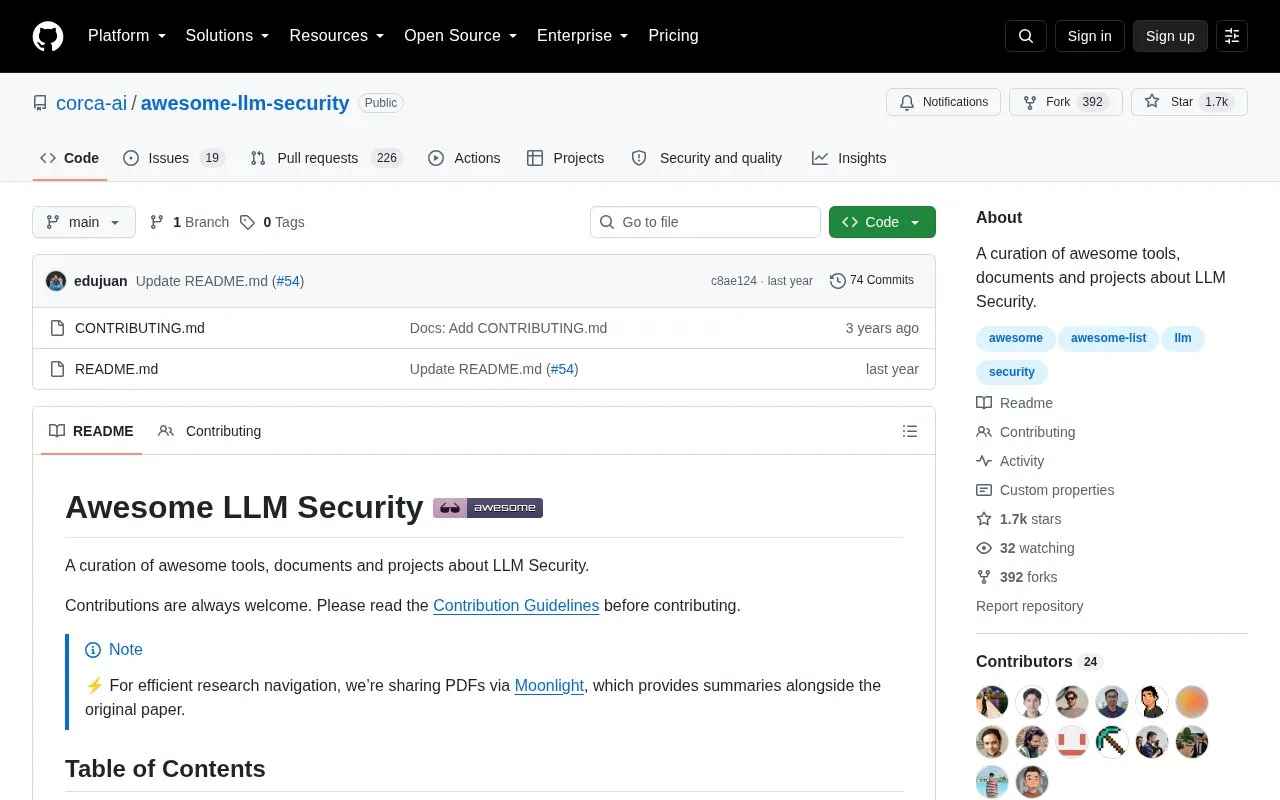Open the CONTRIBUTING.md file

(x=140, y=328)
